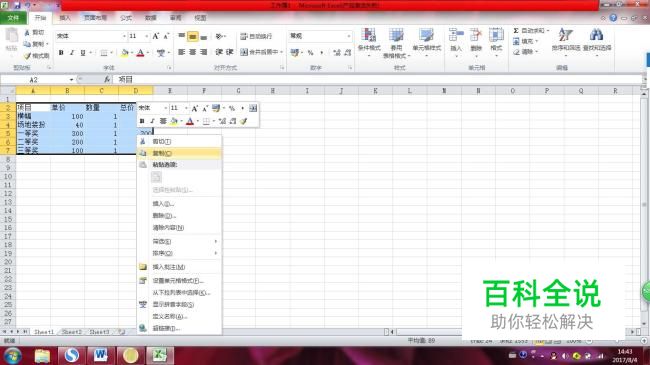
Task: Apply the red font color in the ribbon
Action: [141, 53]
